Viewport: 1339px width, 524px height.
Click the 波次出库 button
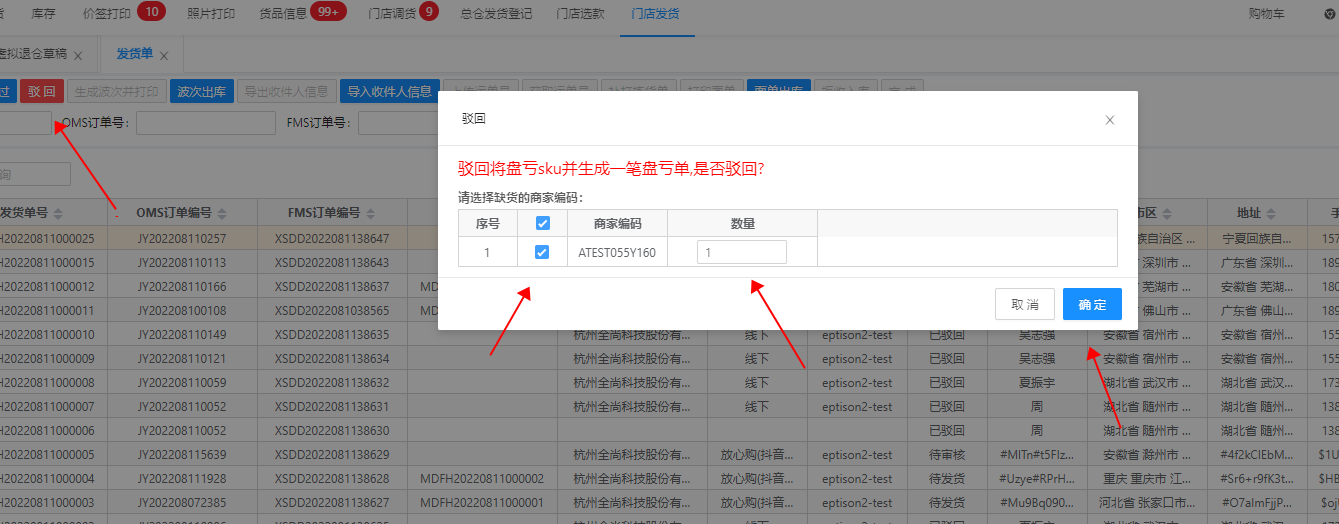pos(201,91)
